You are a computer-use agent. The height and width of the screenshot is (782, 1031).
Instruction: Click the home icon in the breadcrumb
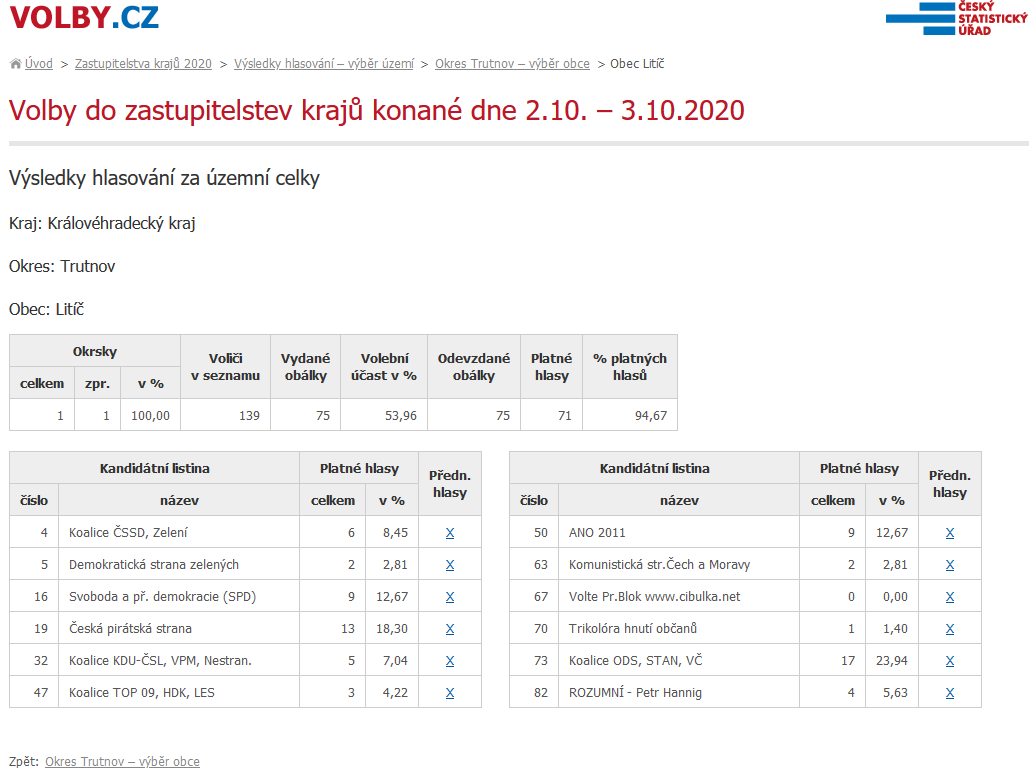tap(15, 64)
